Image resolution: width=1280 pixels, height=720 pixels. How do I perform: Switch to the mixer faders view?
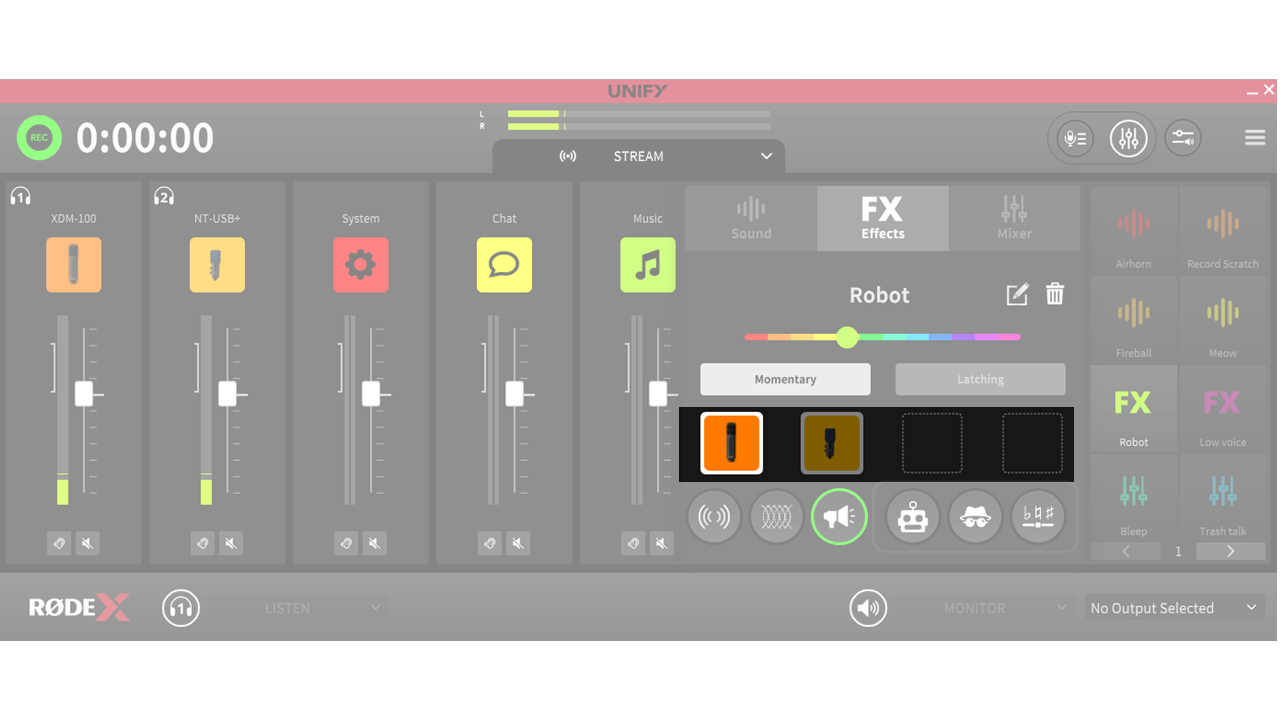[x=1128, y=139]
